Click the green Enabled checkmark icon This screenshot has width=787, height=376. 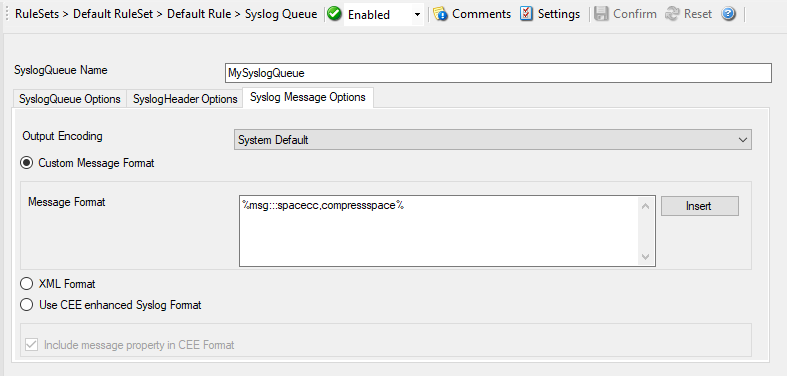[x=334, y=14]
